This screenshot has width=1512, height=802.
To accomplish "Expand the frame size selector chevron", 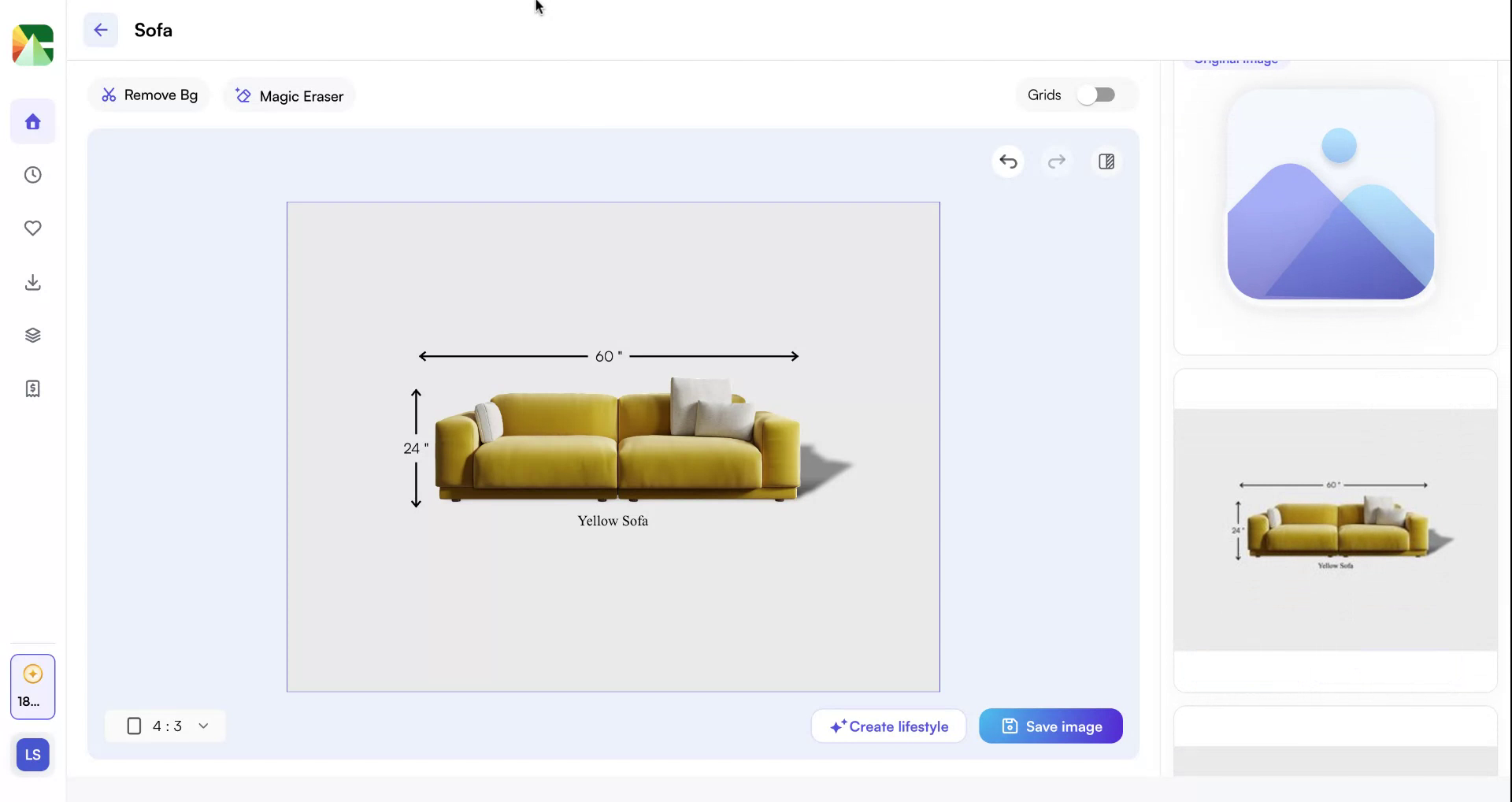I will coord(203,726).
